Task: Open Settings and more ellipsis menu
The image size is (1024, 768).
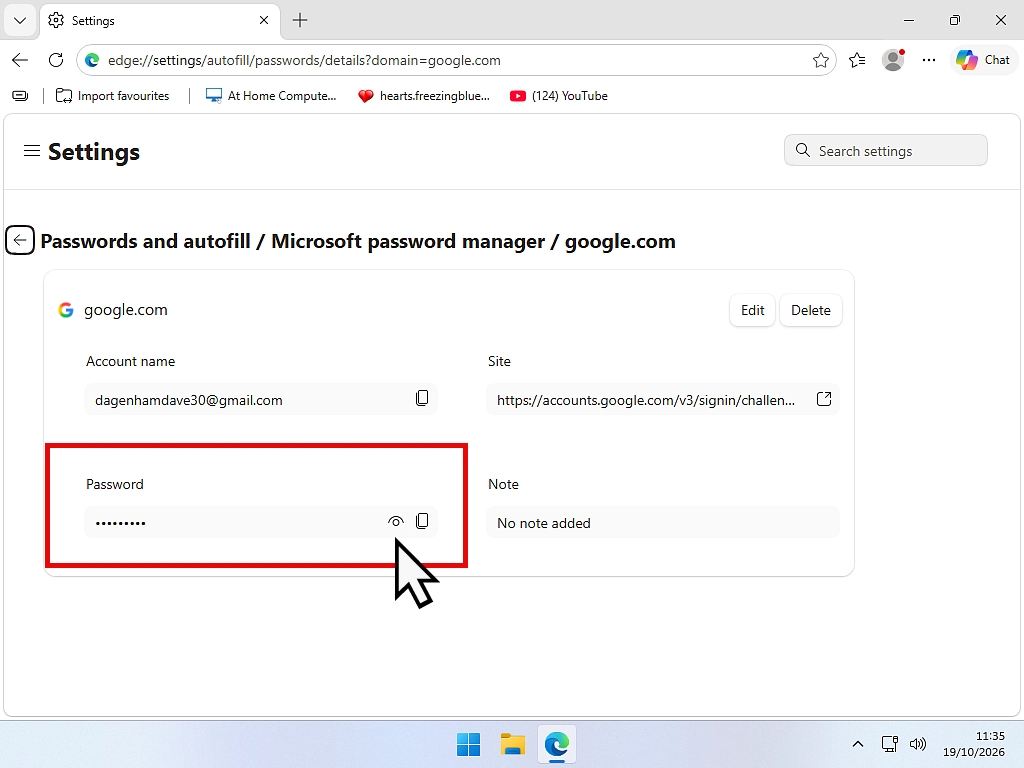Action: point(929,60)
